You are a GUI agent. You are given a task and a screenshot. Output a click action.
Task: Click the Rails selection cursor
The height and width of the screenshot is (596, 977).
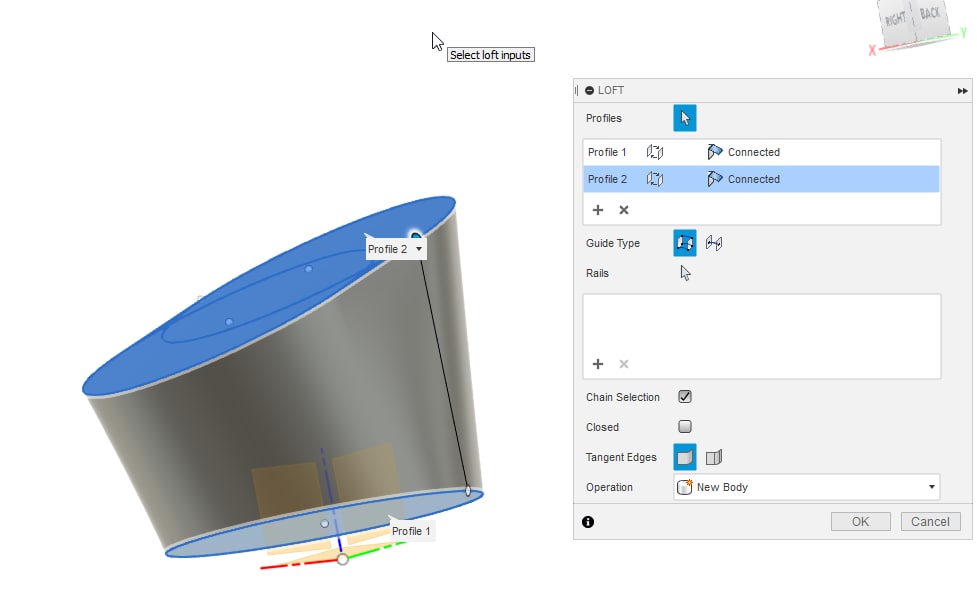click(685, 273)
